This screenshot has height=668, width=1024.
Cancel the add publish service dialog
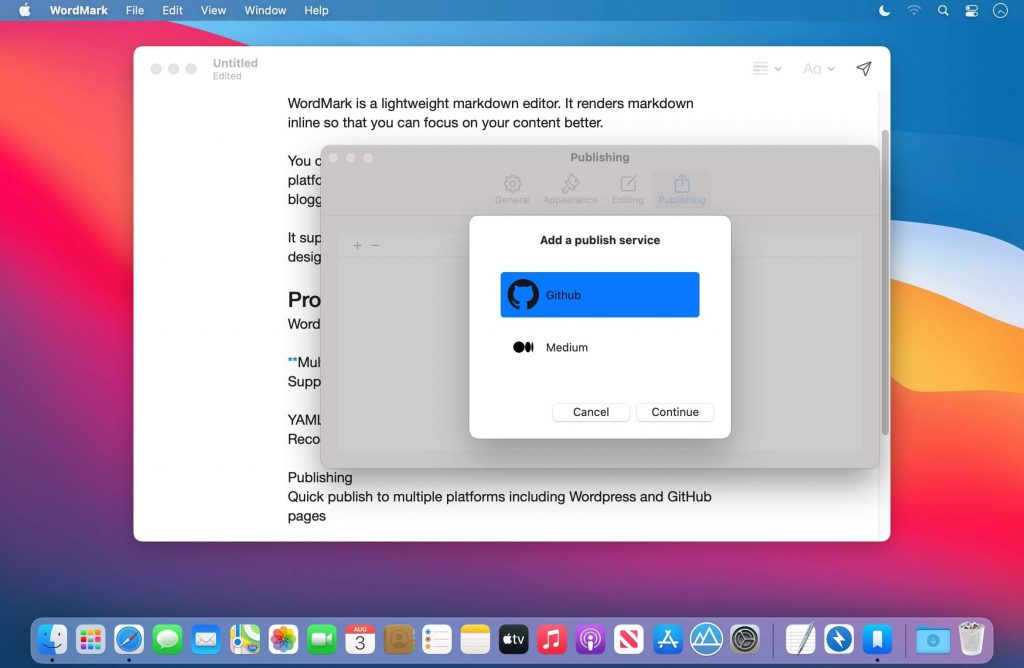(x=591, y=412)
